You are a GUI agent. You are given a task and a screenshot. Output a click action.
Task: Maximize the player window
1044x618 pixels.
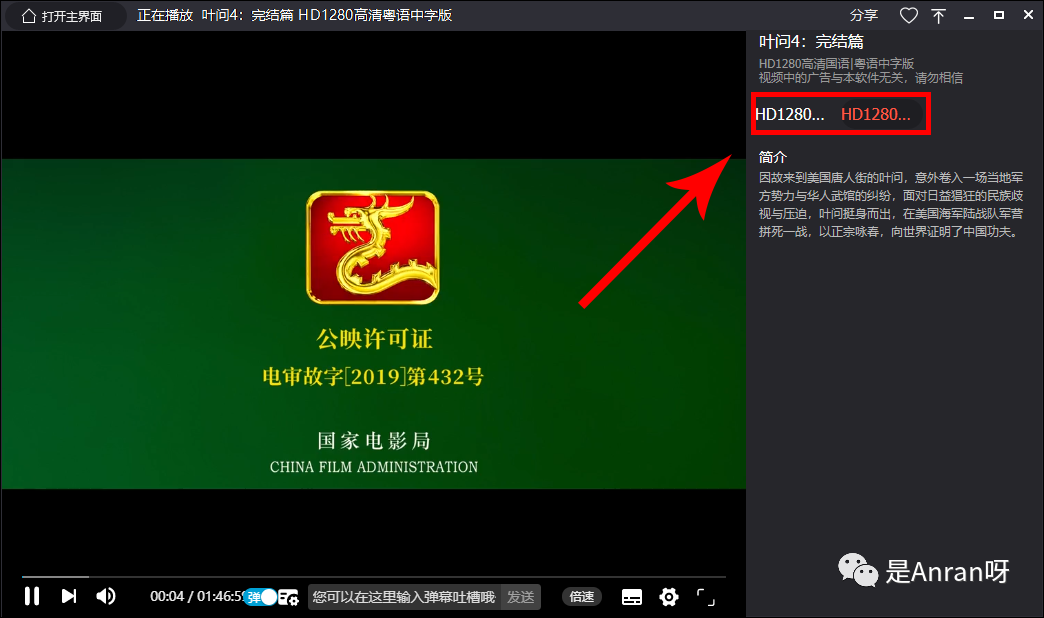coord(999,15)
